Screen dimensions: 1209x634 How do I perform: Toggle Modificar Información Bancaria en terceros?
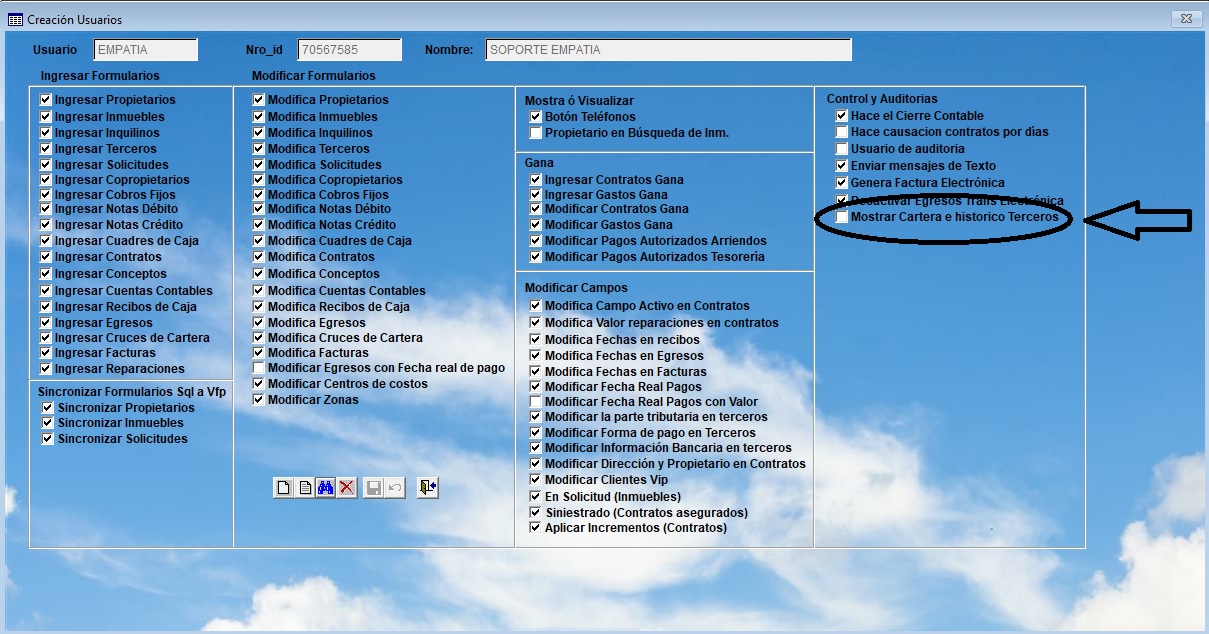536,448
